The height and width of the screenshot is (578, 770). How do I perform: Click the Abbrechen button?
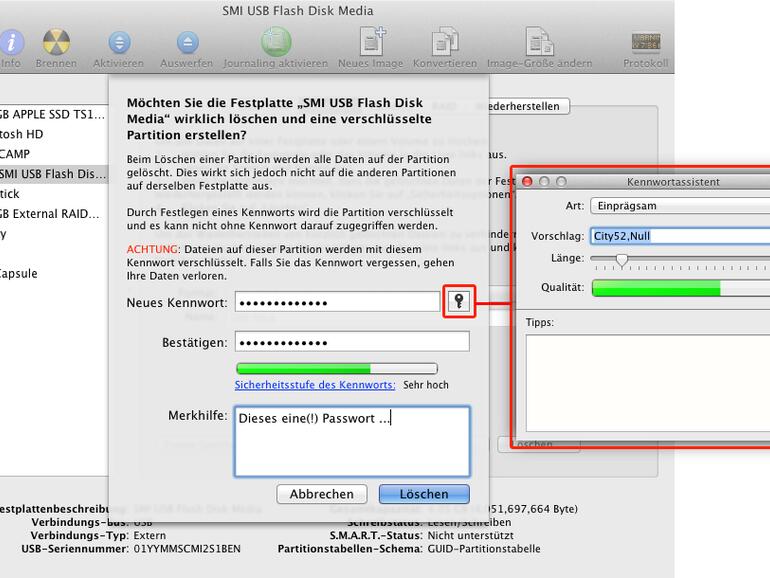click(x=322, y=494)
